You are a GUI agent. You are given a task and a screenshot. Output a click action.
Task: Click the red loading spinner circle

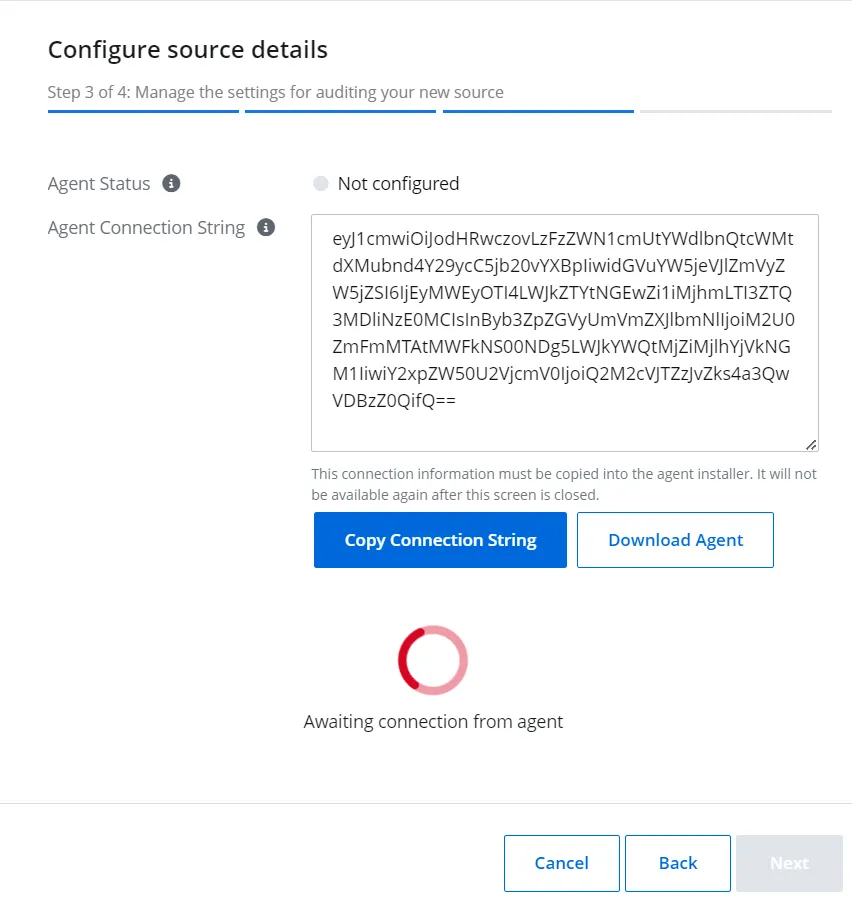coord(433,660)
